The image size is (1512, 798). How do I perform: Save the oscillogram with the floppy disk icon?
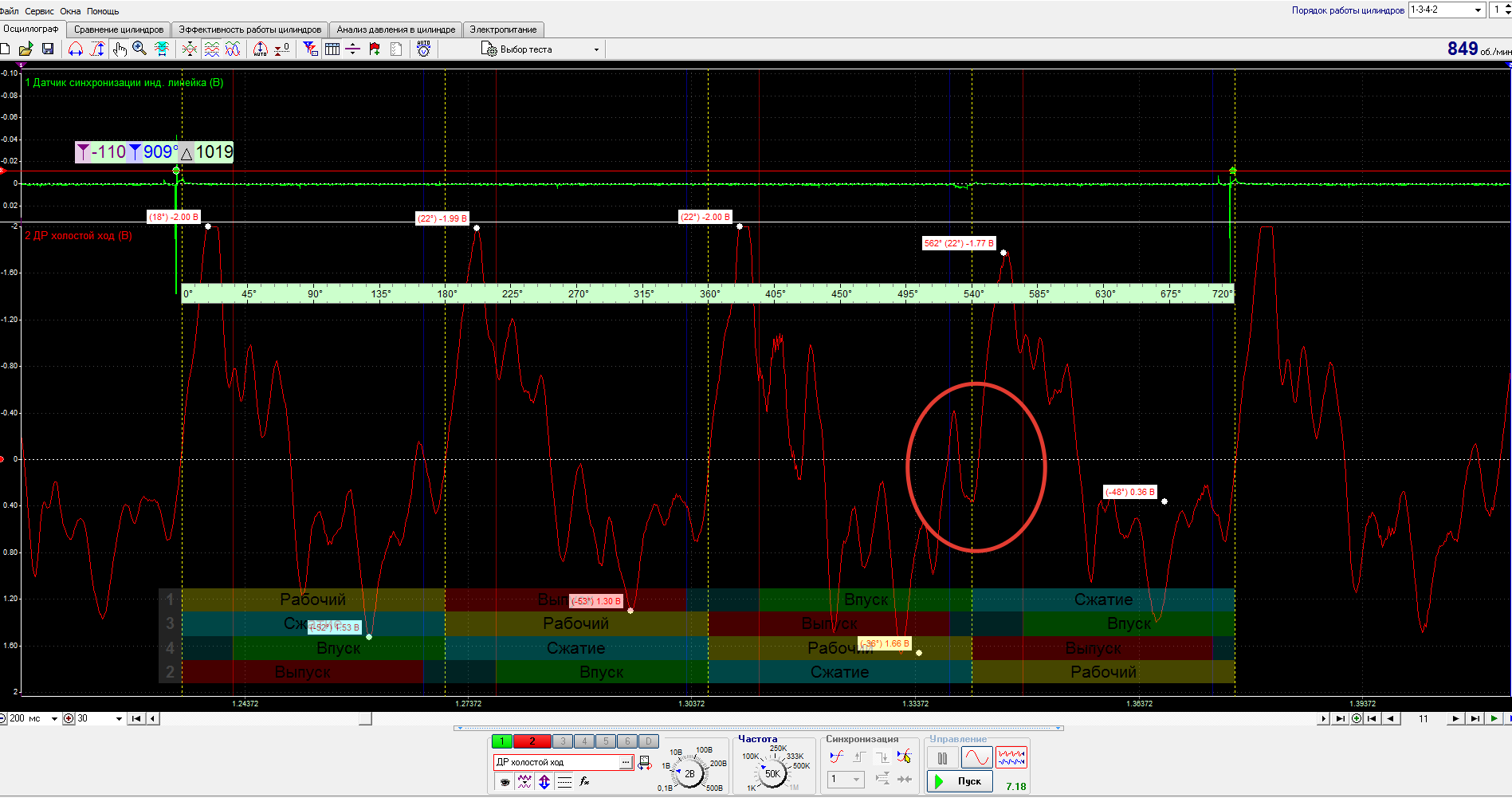pos(48,49)
